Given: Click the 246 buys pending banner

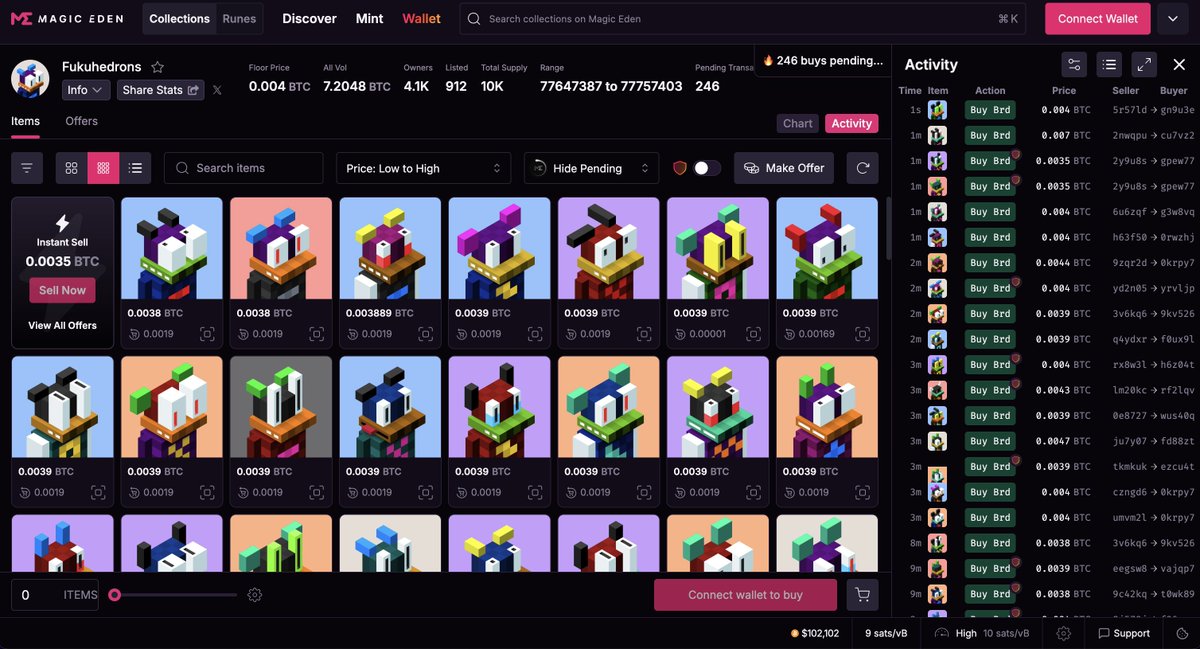Looking at the screenshot, I should point(822,60).
